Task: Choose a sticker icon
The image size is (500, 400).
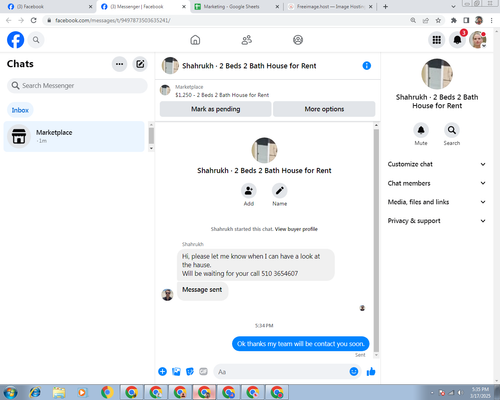Action: [x=190, y=371]
